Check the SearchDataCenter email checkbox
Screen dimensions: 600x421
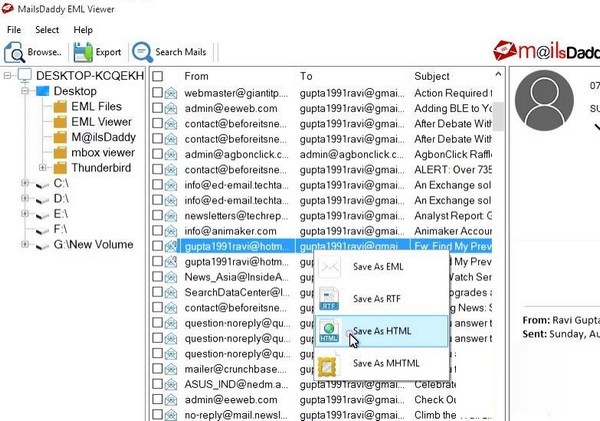(157, 292)
